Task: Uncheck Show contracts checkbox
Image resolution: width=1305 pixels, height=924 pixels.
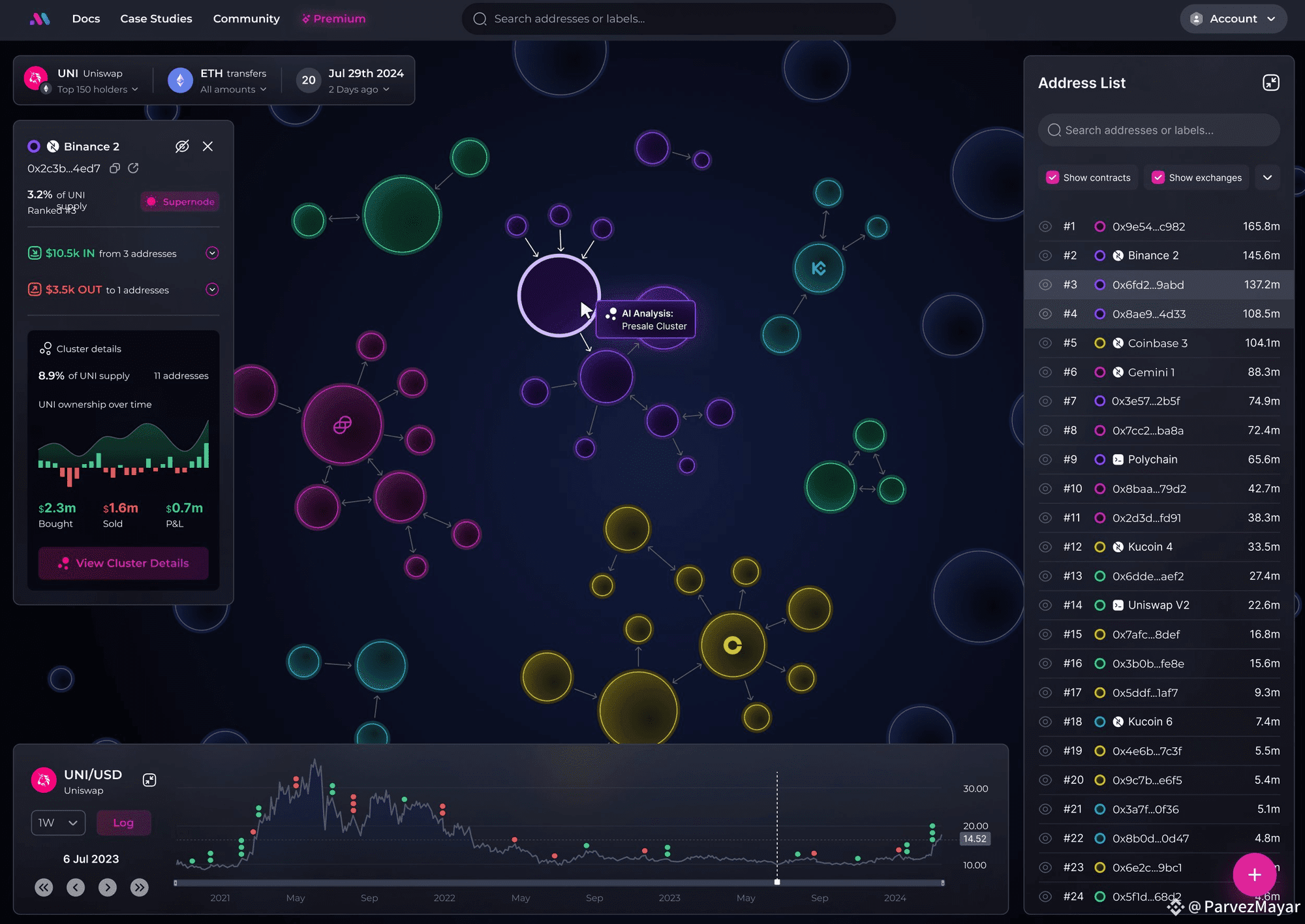Action: (1052, 177)
